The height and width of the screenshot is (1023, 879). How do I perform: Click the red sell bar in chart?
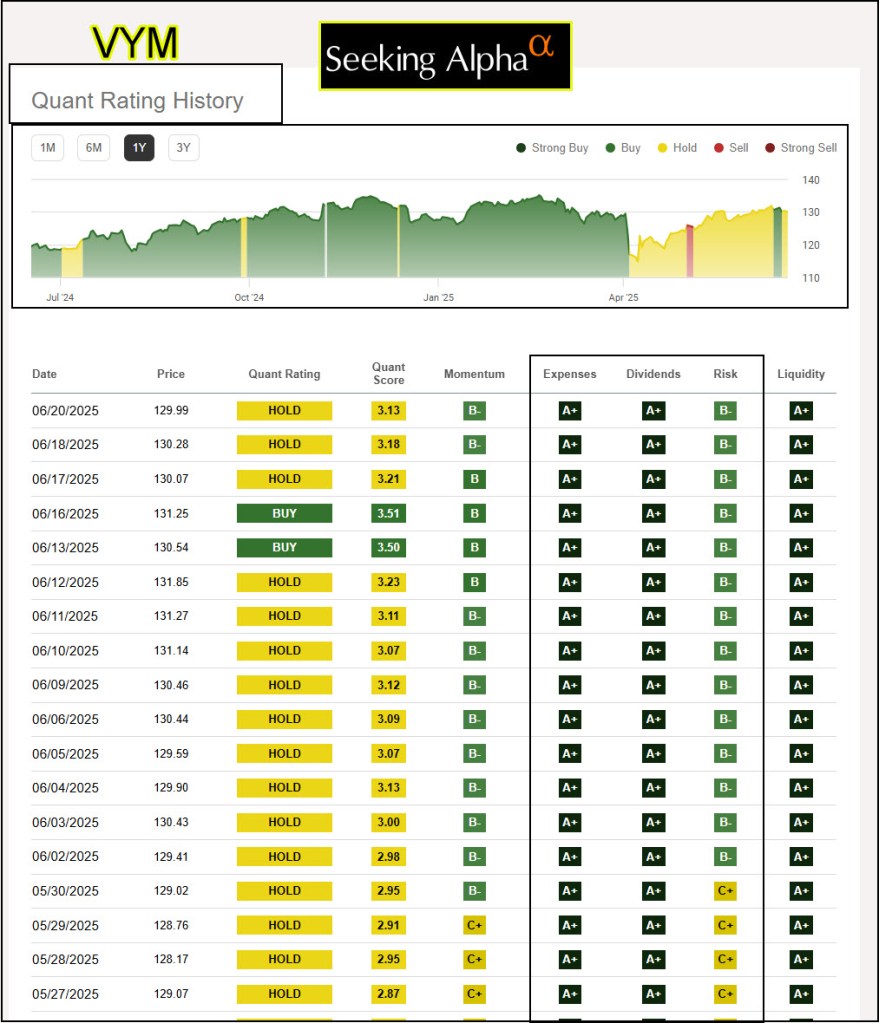pyautogui.click(x=689, y=252)
